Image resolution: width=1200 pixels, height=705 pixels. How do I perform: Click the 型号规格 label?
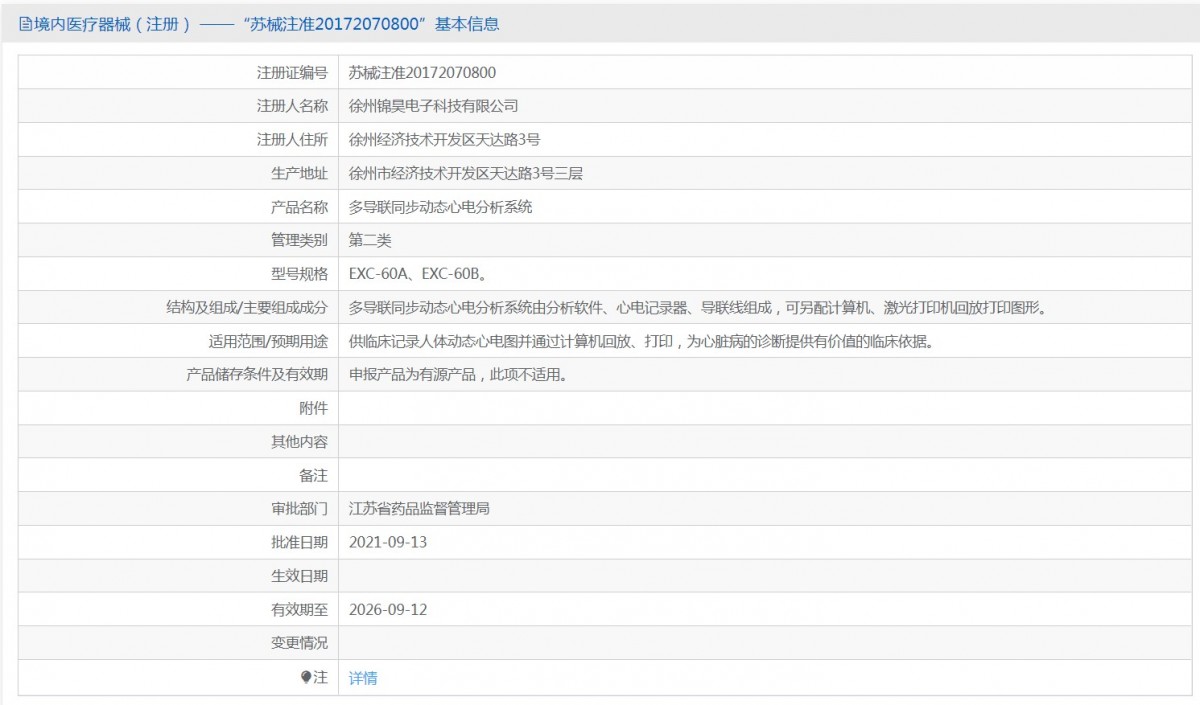(x=300, y=274)
